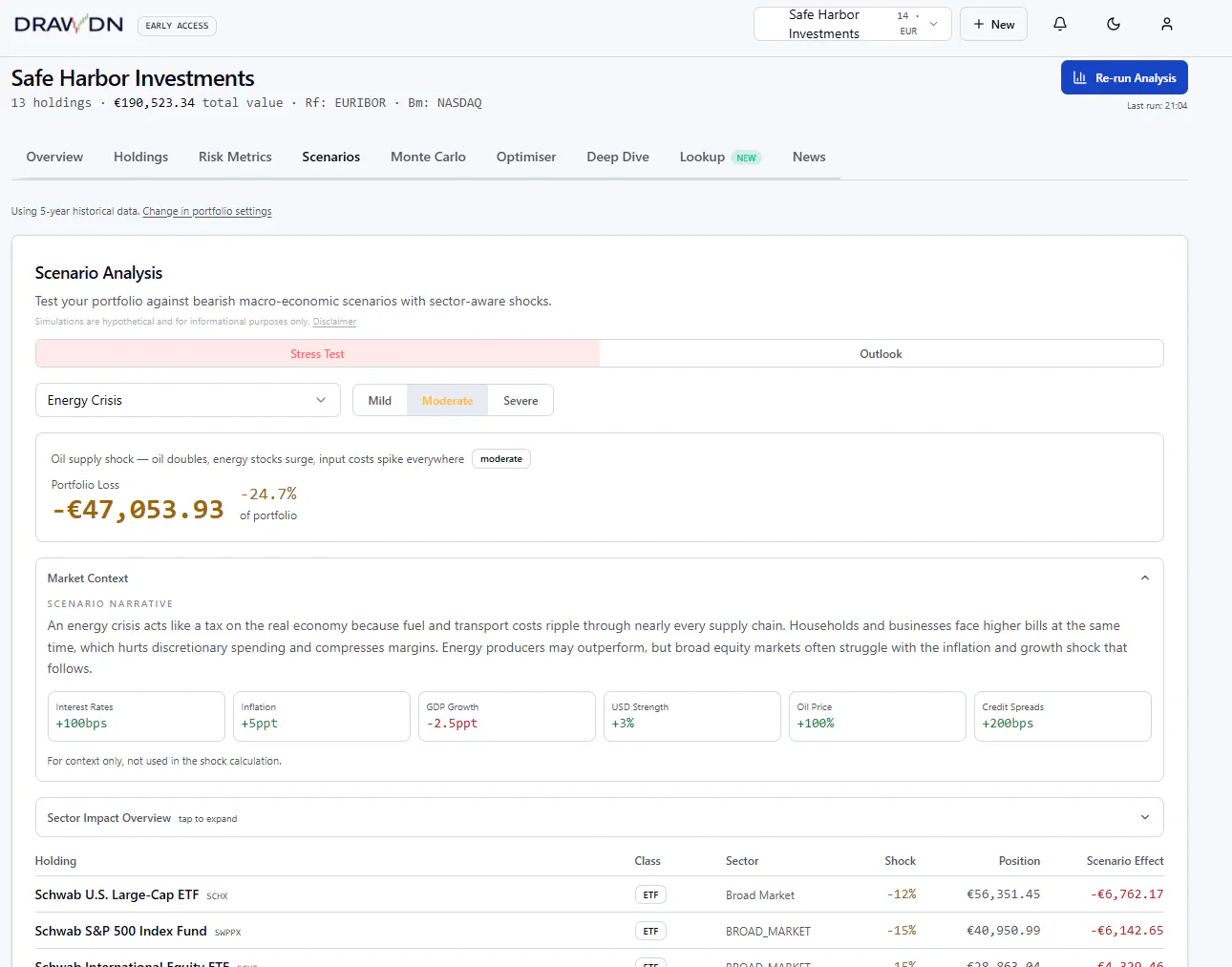1232x967 pixels.
Task: Expand the Sector Impact Overview panel
Action: coord(599,817)
